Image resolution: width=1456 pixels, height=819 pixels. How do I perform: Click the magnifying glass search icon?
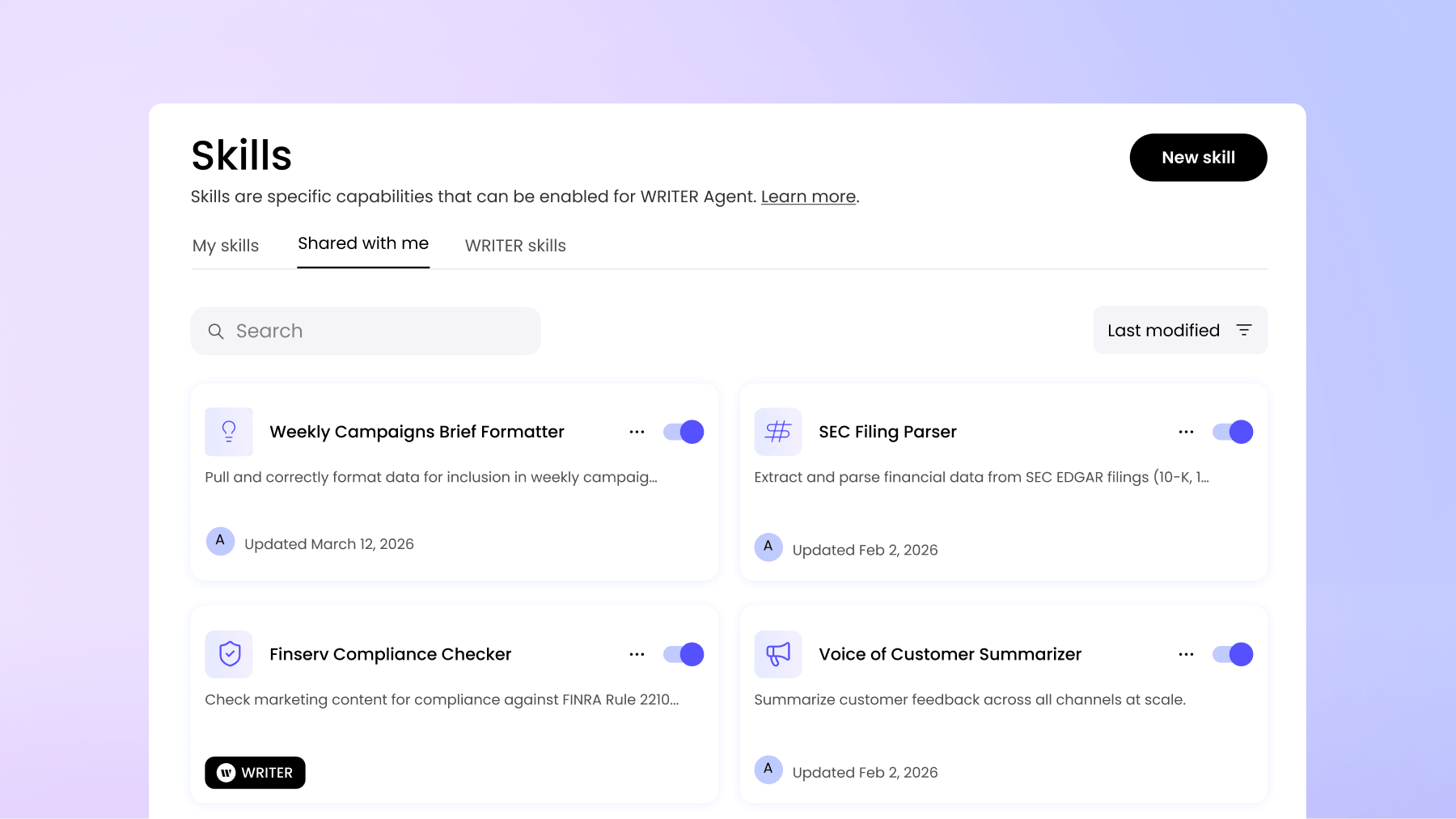[x=216, y=331]
